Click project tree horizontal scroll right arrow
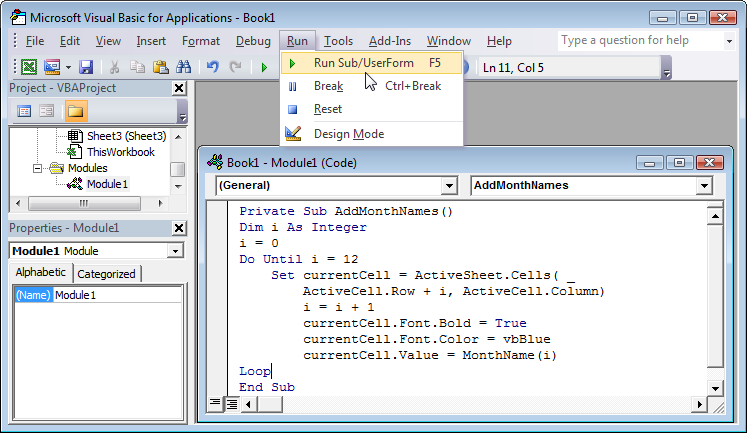 (161, 203)
